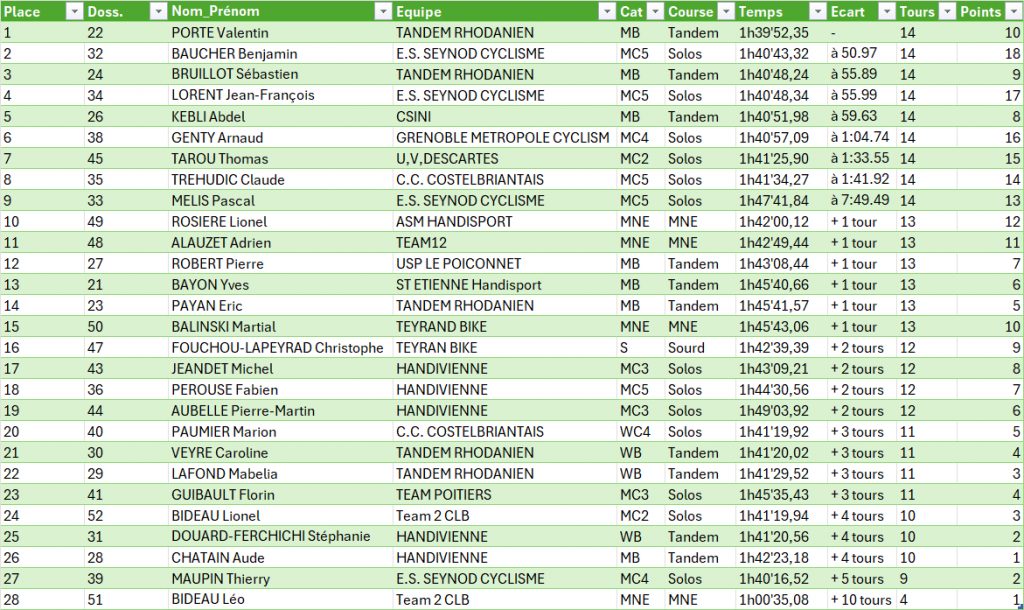Open the Place column filter dropdown
The height and width of the screenshot is (610, 1024).
click(74, 12)
